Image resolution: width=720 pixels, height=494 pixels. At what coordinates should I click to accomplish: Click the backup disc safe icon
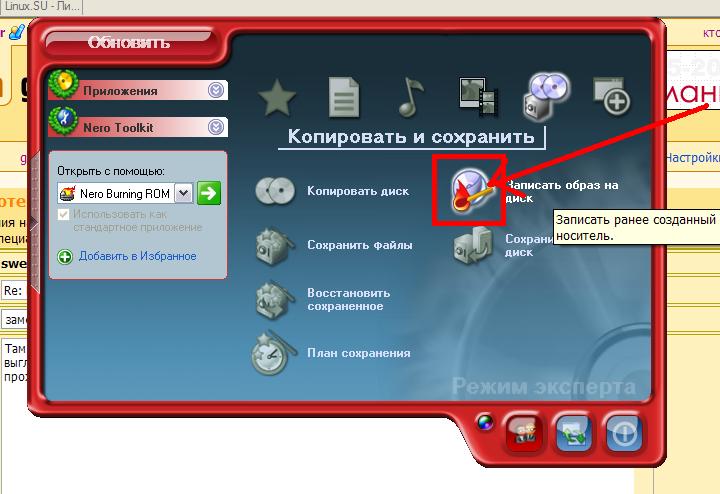point(473,246)
